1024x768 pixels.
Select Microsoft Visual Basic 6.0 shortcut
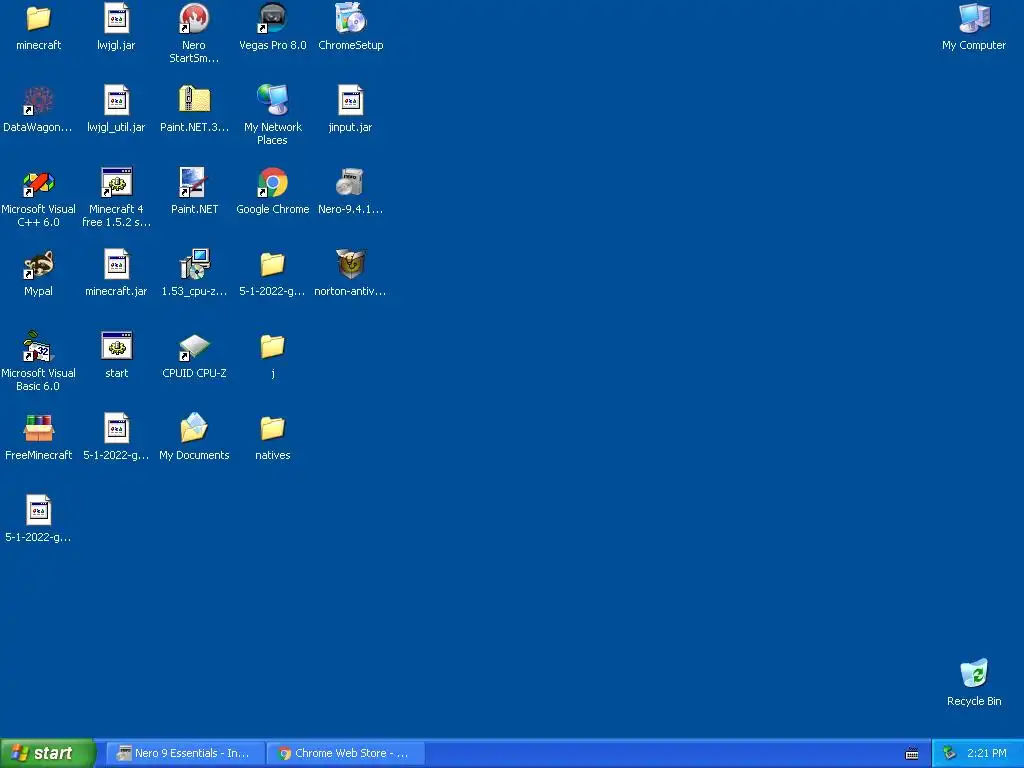point(39,347)
